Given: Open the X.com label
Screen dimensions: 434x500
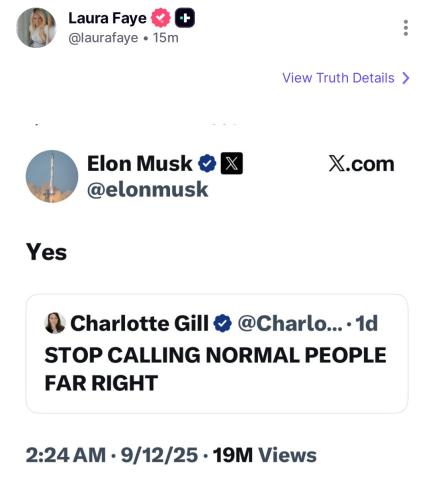Looking at the screenshot, I should pyautogui.click(x=361, y=164).
